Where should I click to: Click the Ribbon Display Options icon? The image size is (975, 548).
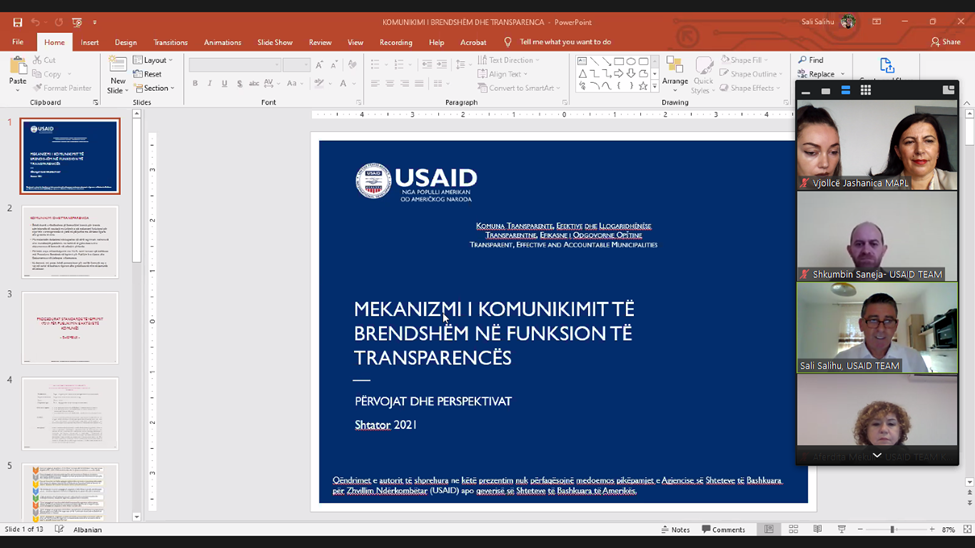pyautogui.click(x=877, y=22)
